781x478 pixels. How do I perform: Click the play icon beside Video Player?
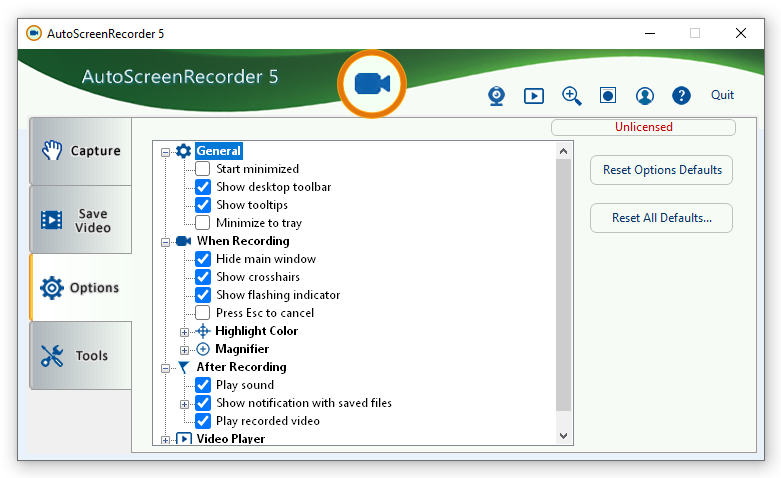(184, 439)
